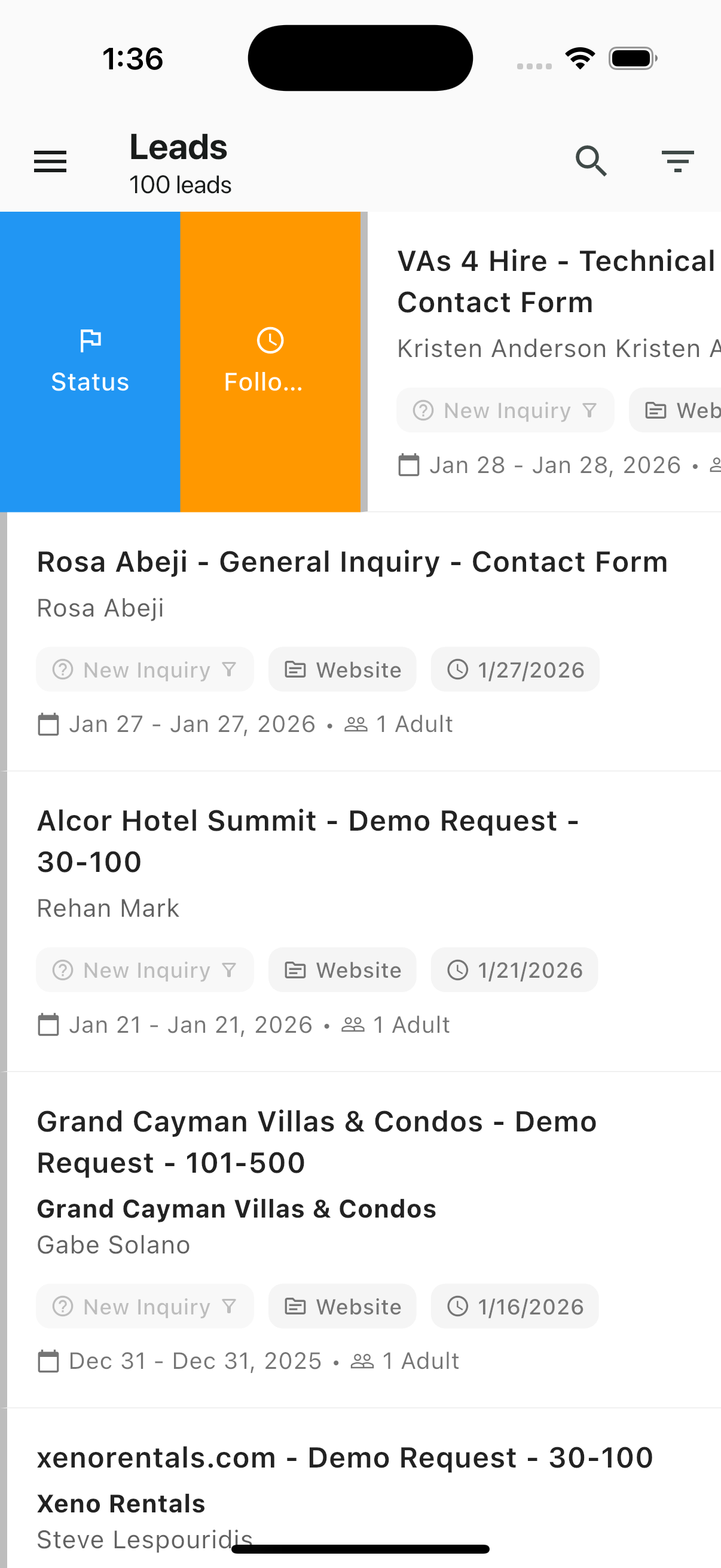Tap Website source chip on Alcor Hotel lead
721x1568 pixels.
click(x=343, y=969)
